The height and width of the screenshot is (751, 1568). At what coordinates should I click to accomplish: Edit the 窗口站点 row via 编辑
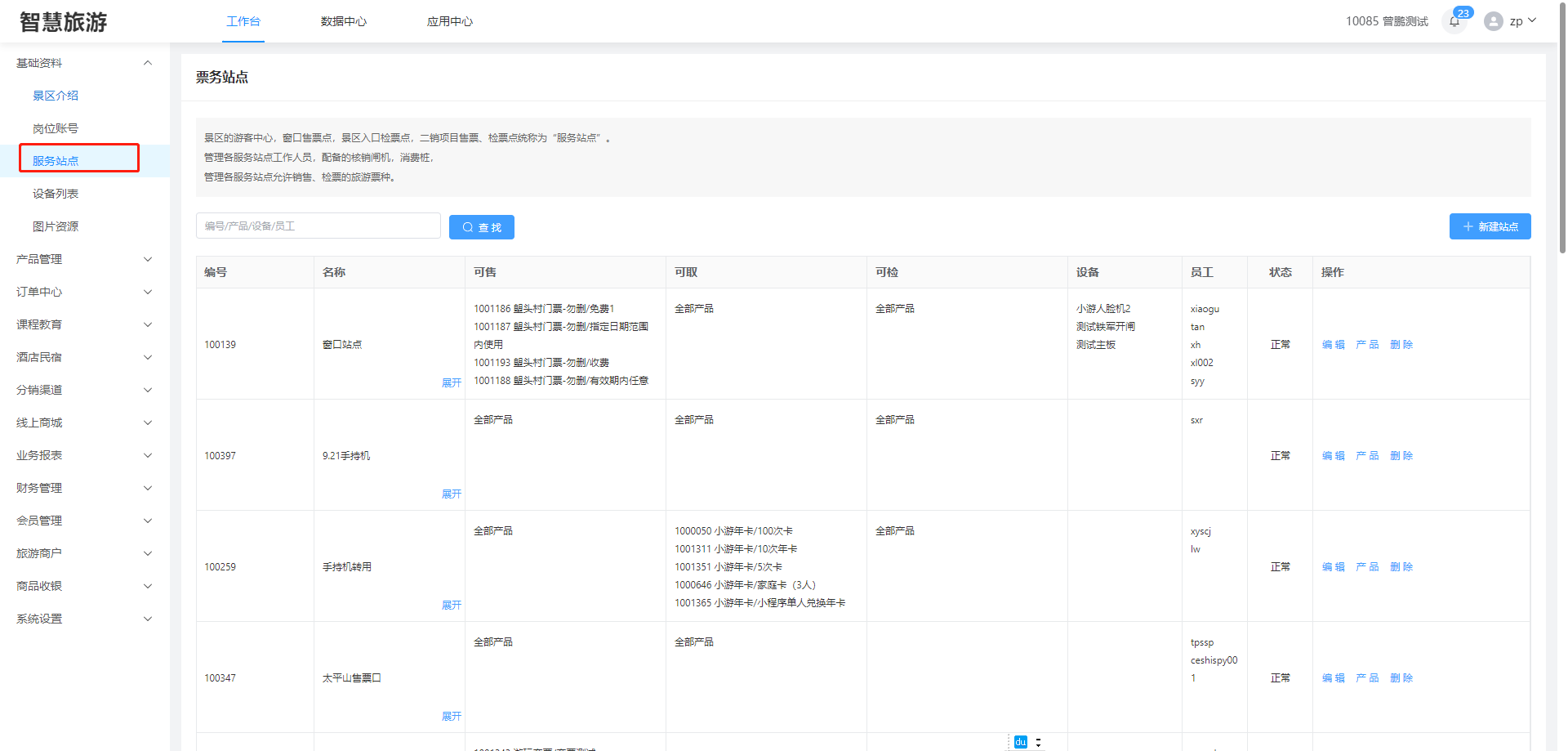pos(1333,345)
